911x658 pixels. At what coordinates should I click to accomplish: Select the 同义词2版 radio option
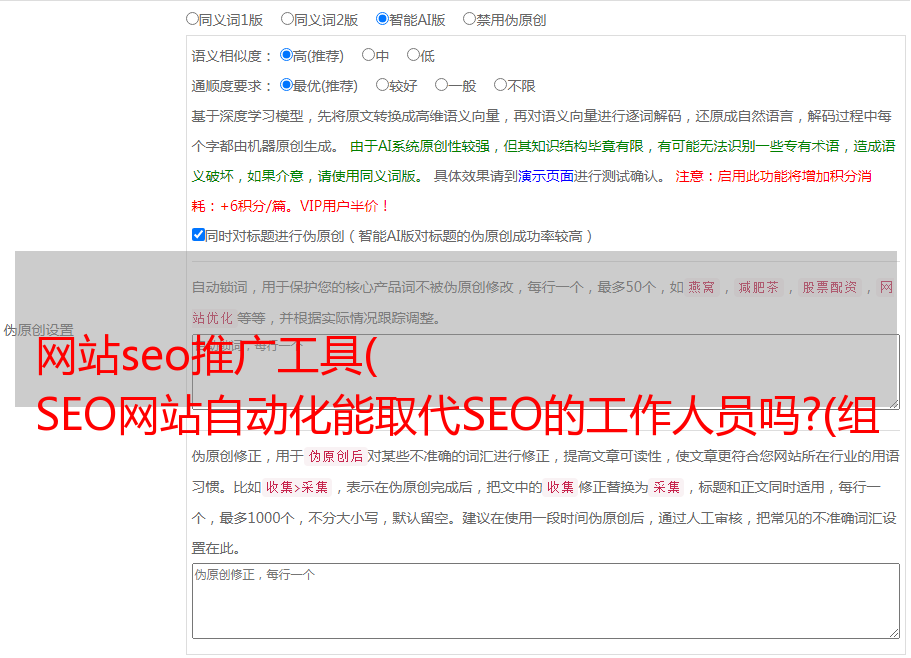click(x=287, y=19)
